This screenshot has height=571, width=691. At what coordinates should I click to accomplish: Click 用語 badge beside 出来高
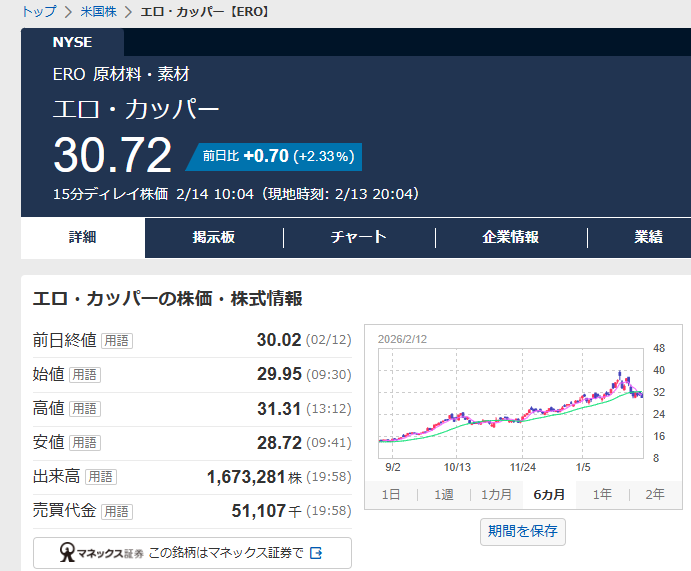tap(101, 477)
